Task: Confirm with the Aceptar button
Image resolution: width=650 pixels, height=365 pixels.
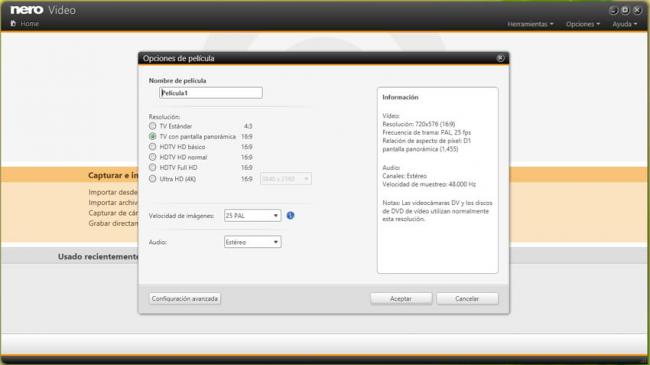Action: coord(401,299)
